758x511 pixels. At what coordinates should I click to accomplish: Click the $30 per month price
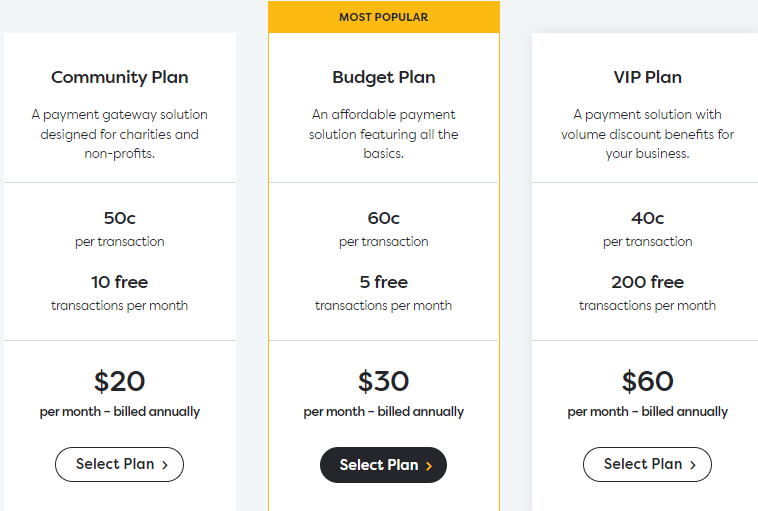click(383, 381)
